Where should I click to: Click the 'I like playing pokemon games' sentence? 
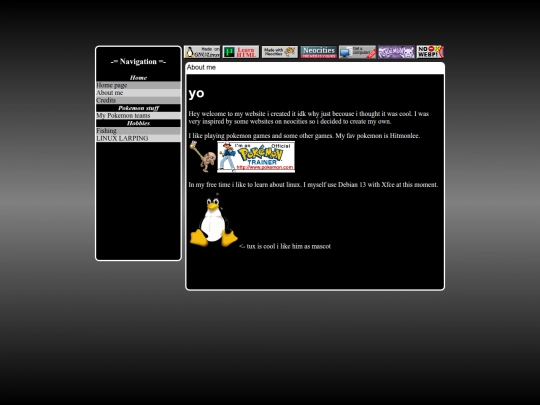tap(304, 136)
